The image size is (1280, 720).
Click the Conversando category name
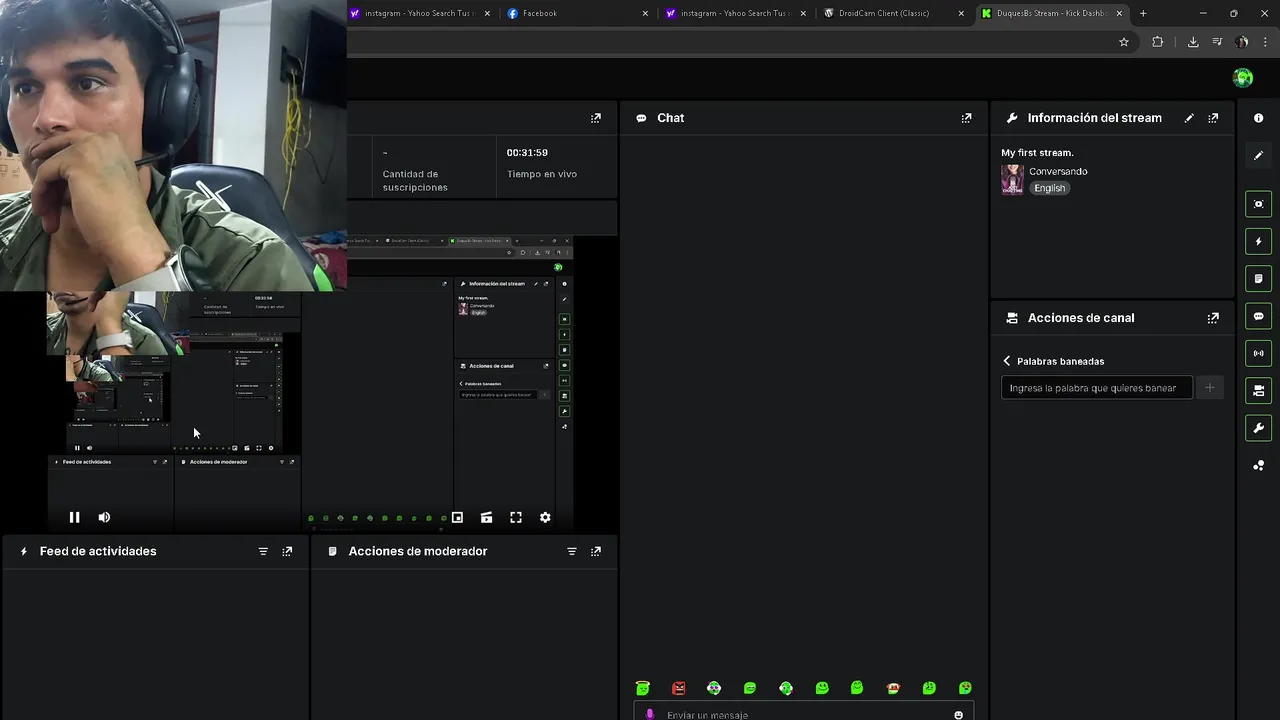[1058, 171]
